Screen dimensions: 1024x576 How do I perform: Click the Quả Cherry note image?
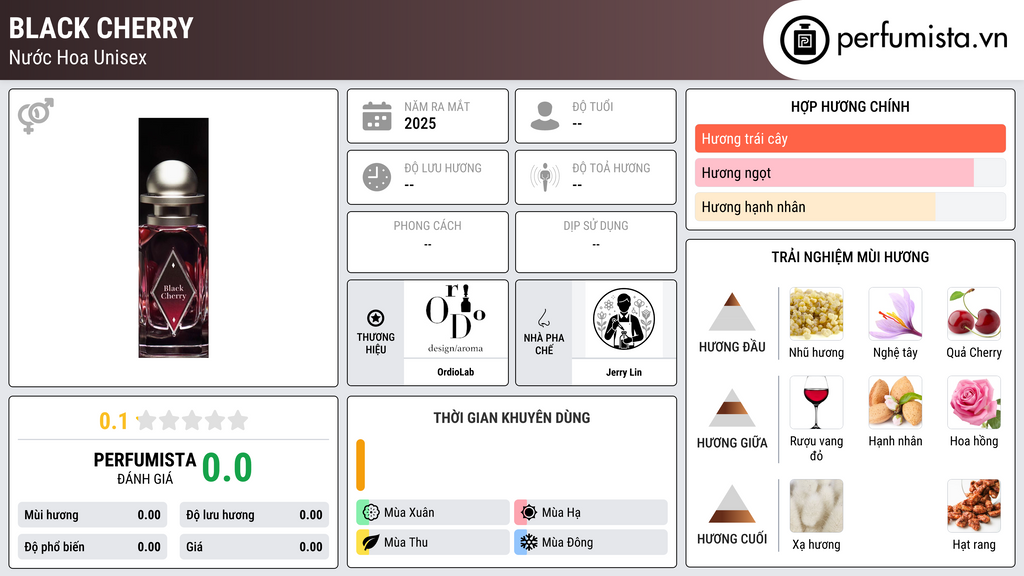(x=974, y=314)
